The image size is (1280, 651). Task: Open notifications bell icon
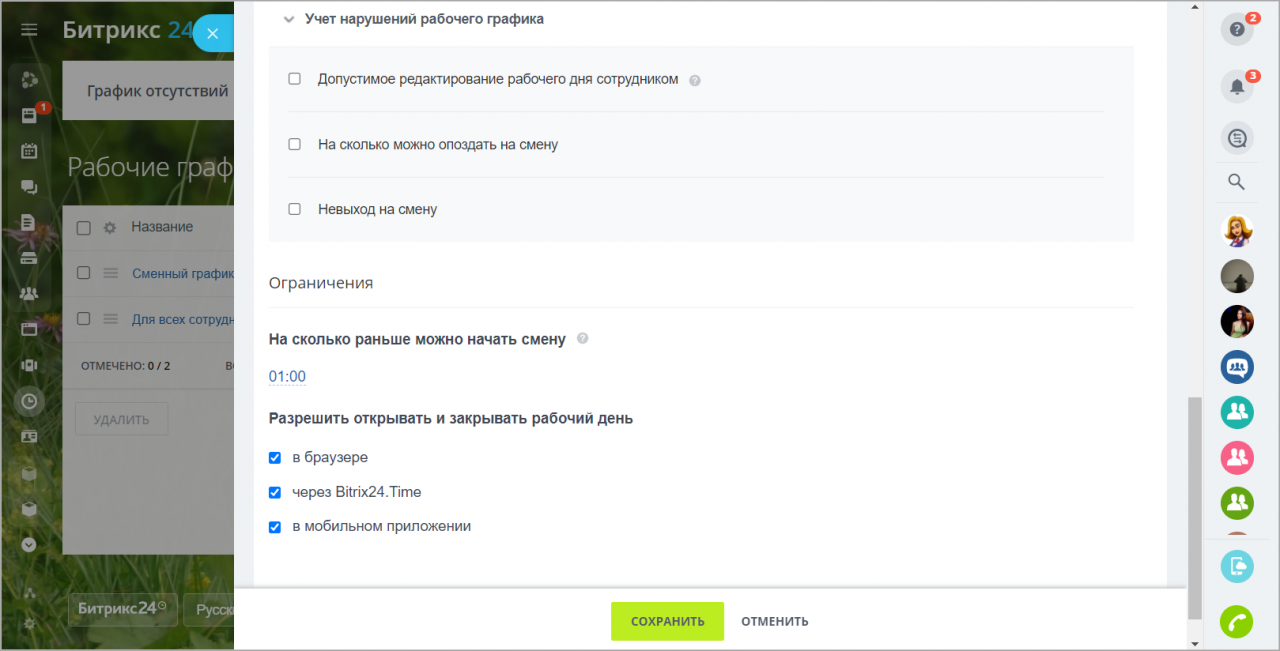click(1237, 87)
